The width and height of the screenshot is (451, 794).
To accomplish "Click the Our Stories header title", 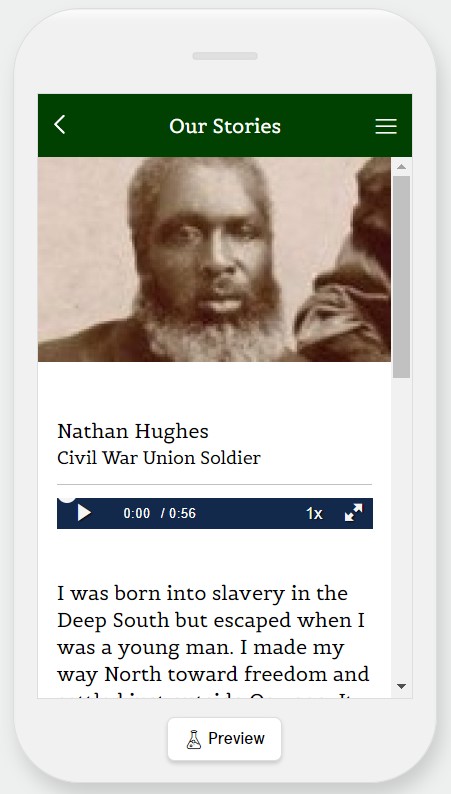I will [x=225, y=126].
